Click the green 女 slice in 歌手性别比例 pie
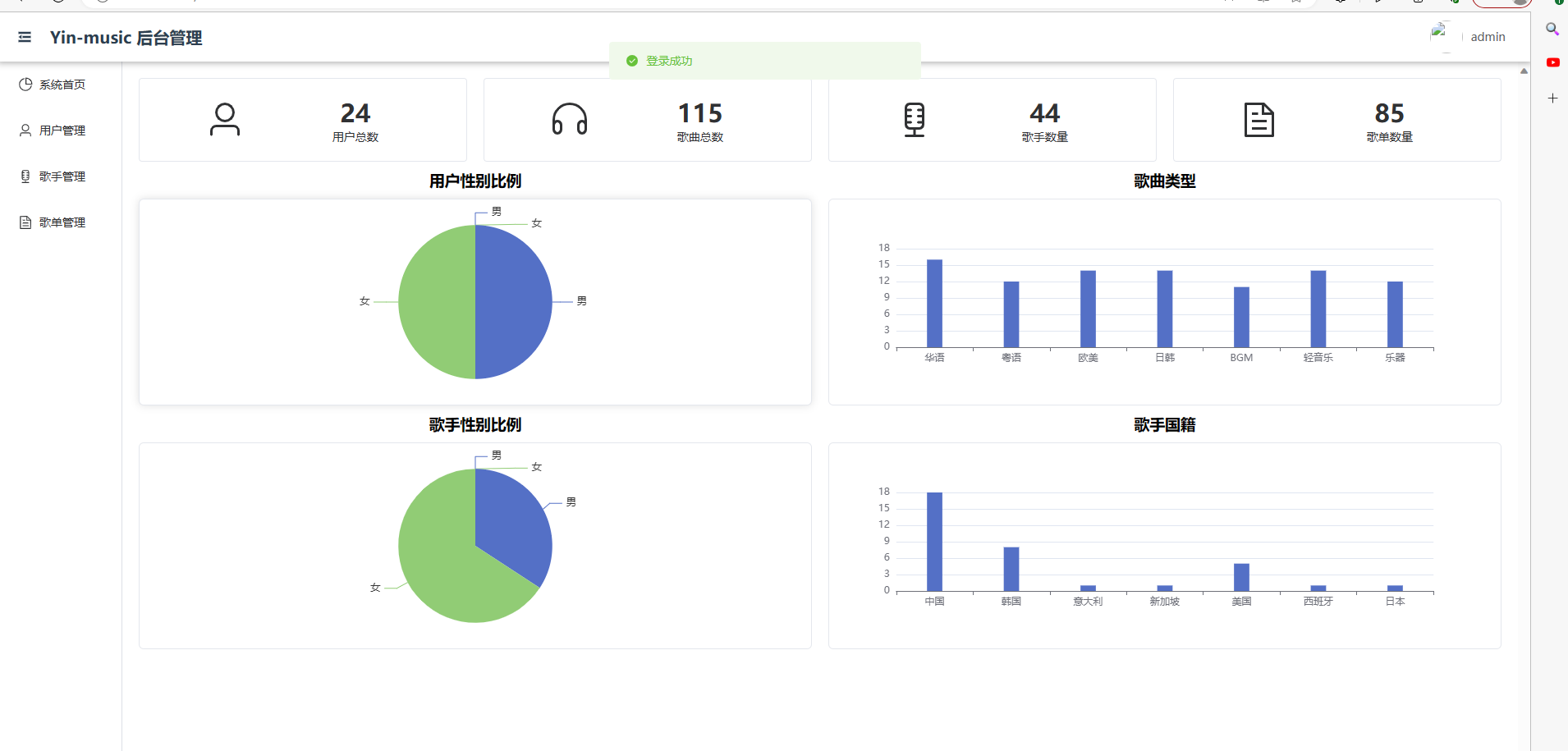This screenshot has width=1568, height=751. click(443, 566)
